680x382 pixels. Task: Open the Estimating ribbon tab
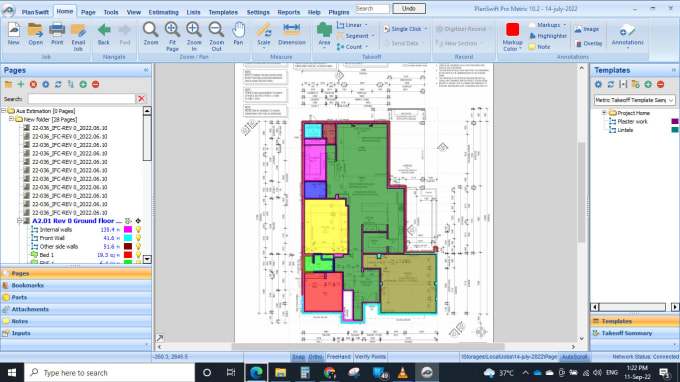163,12
